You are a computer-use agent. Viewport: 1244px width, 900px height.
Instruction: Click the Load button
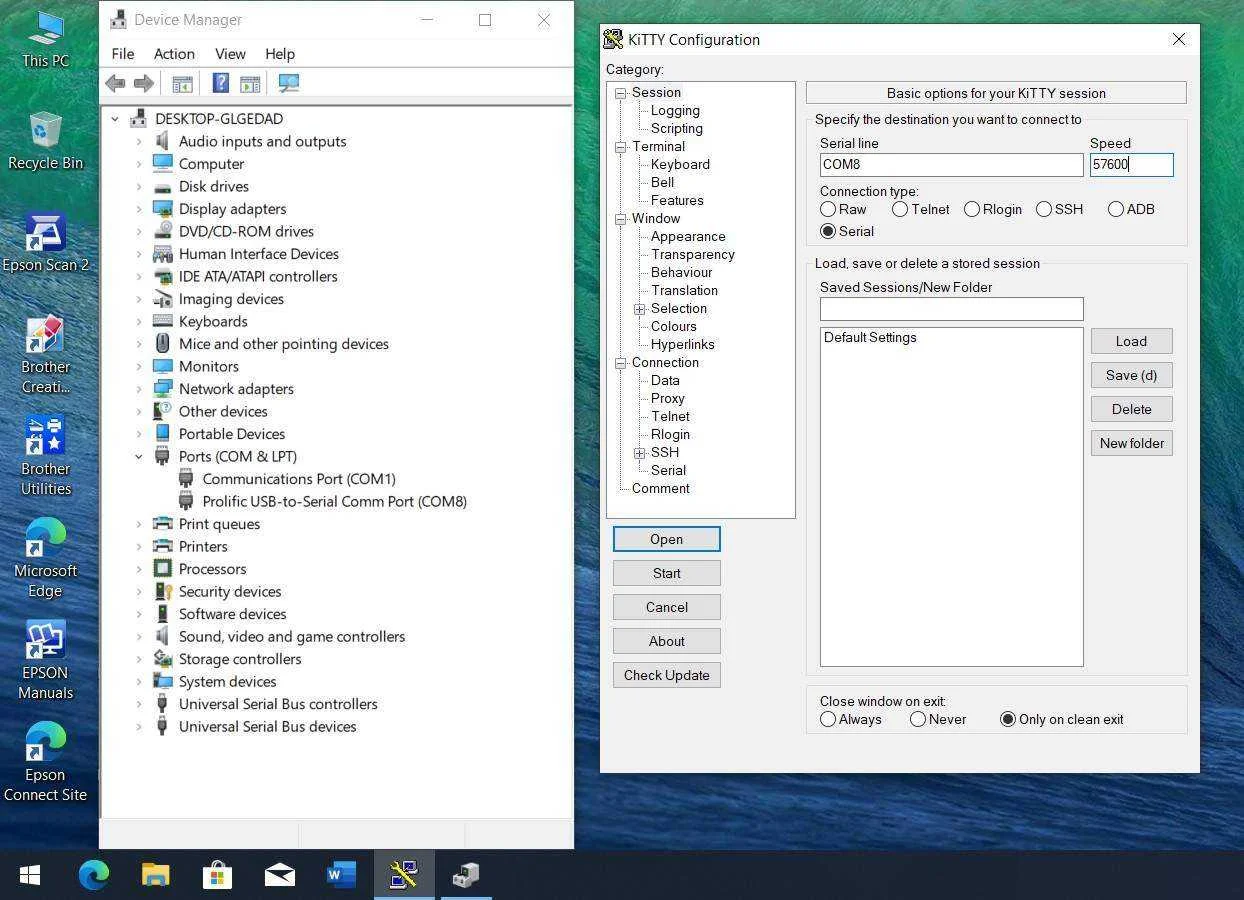point(1131,341)
